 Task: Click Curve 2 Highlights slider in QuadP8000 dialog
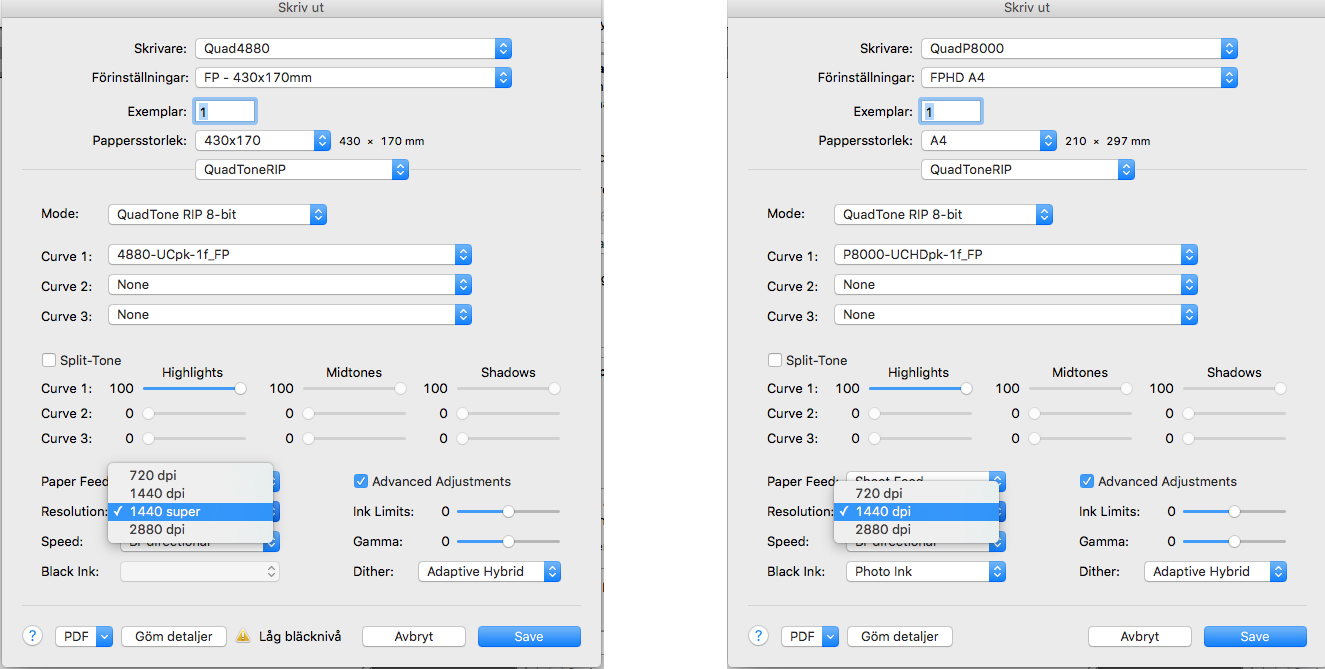[921, 413]
